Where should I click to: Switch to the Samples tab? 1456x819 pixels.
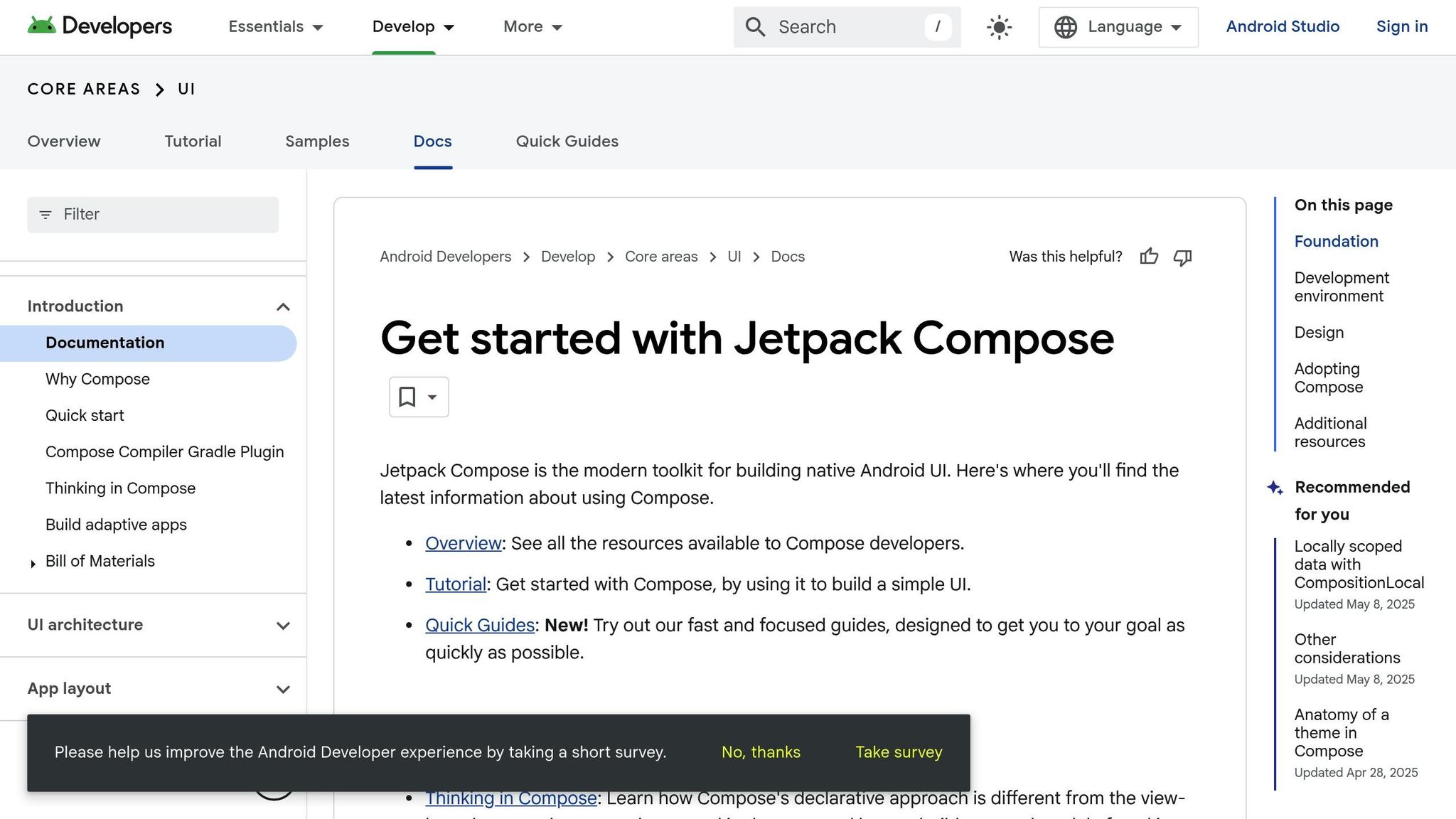(x=317, y=141)
